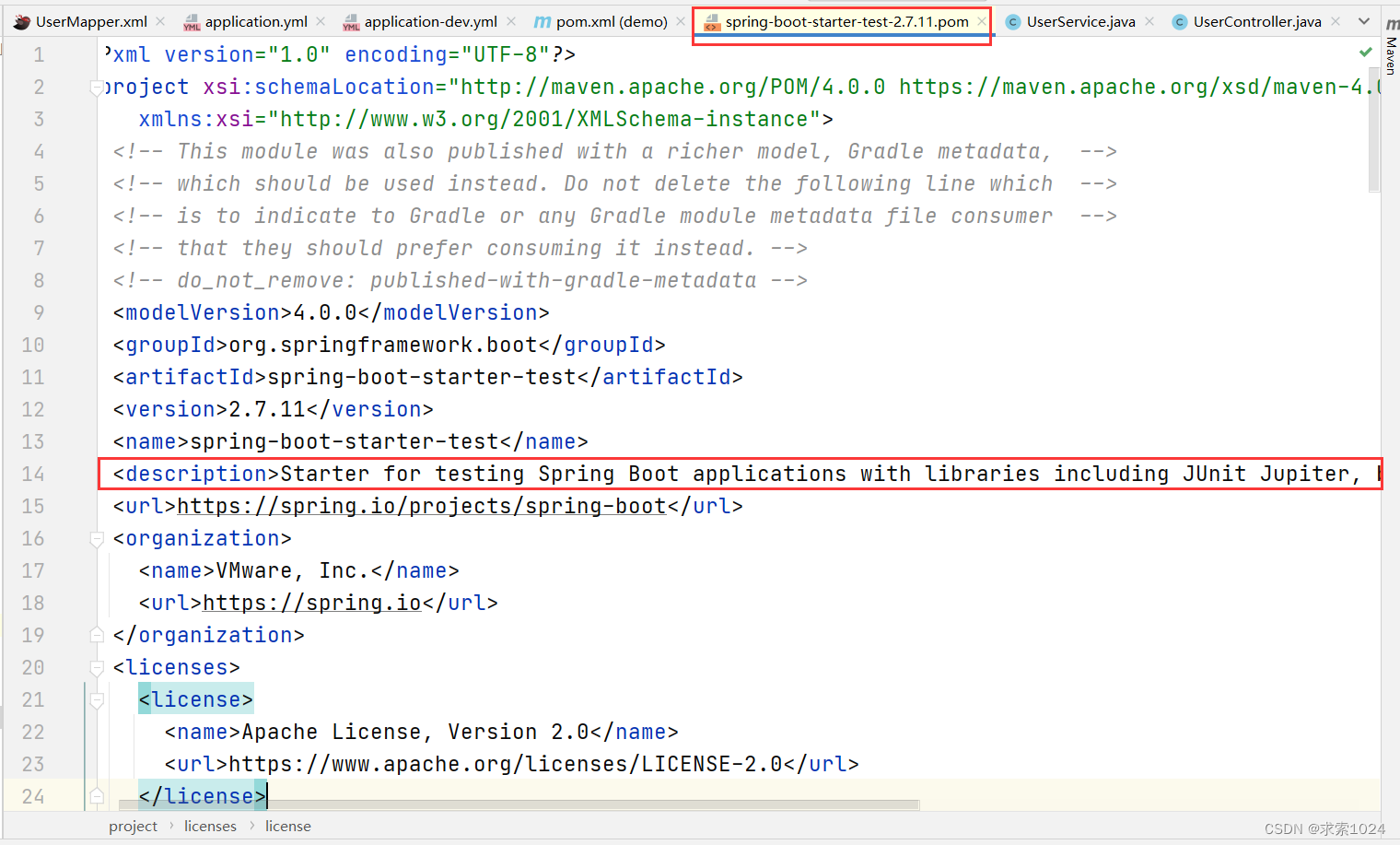Click the name spring-boot-starter-test line
1400x845 pixels.
tap(351, 441)
